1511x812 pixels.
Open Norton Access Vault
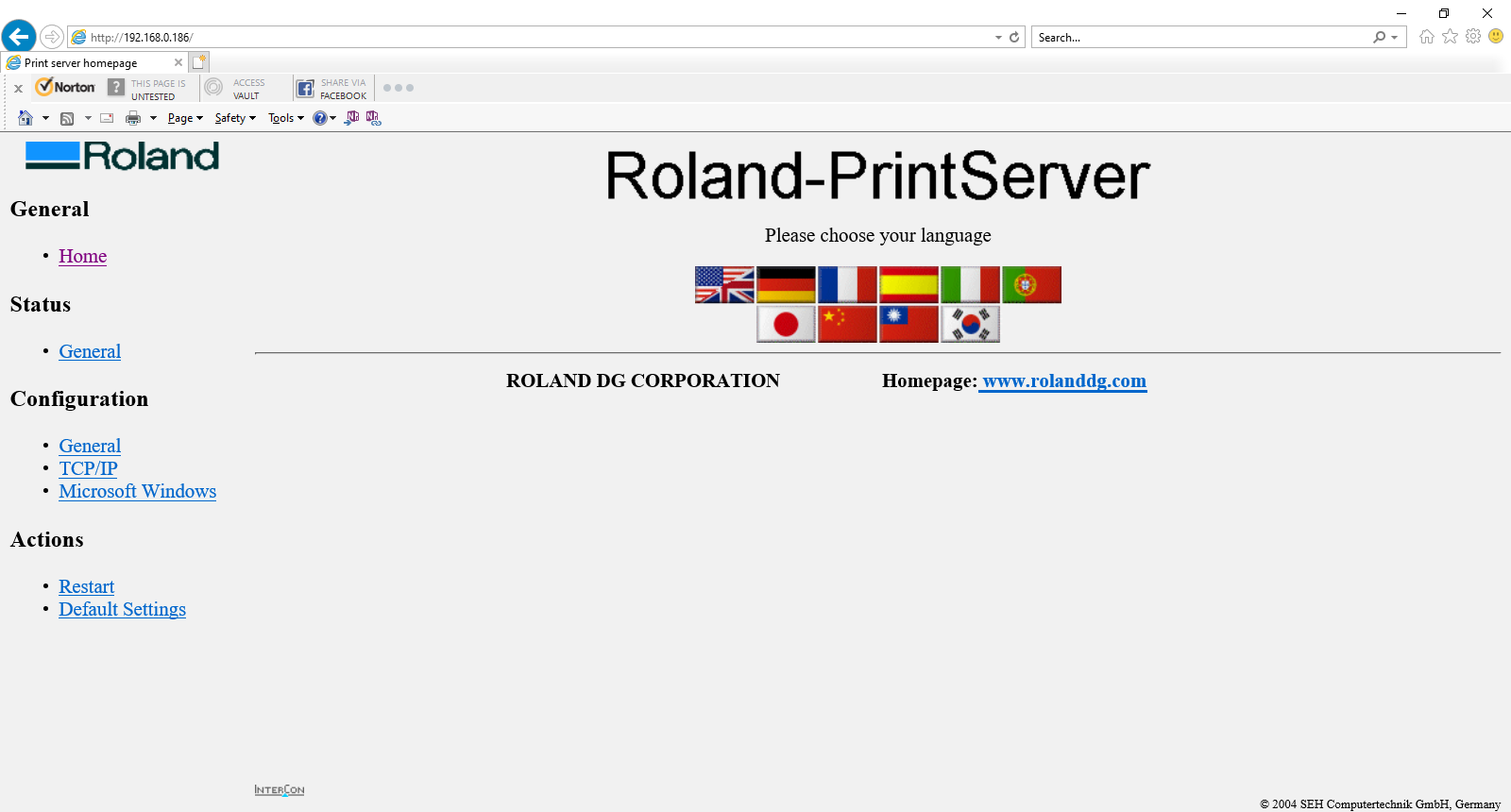tap(236, 89)
